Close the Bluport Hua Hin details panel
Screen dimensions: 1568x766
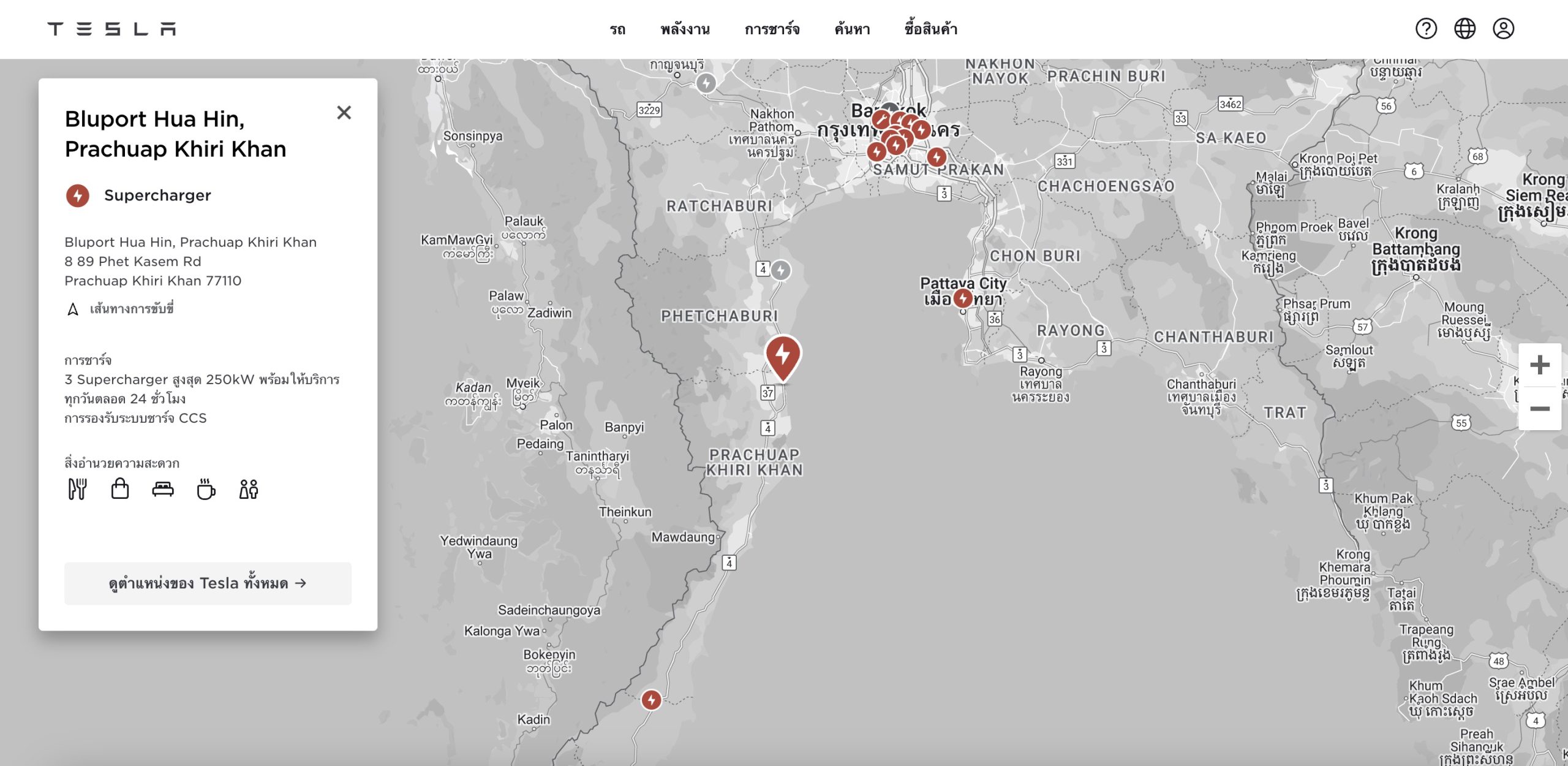tap(344, 113)
